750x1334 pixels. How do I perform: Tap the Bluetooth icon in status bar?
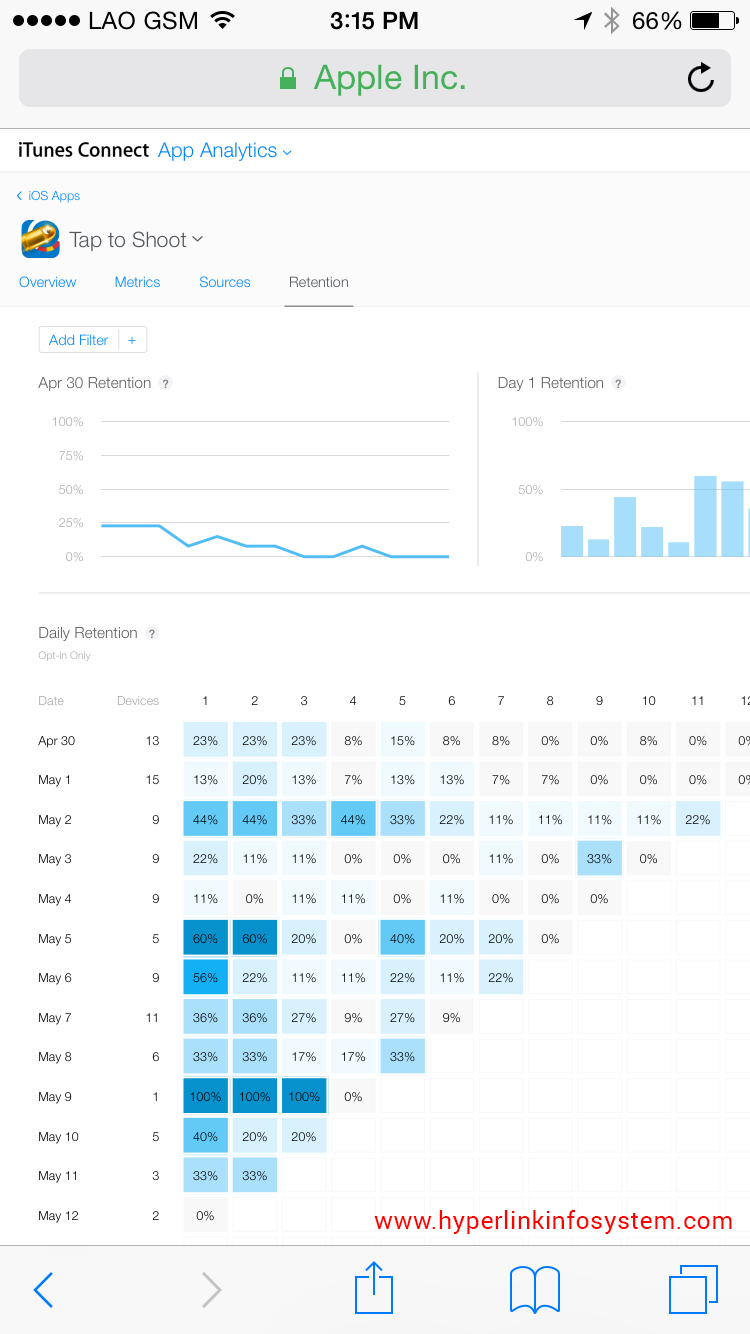click(612, 21)
